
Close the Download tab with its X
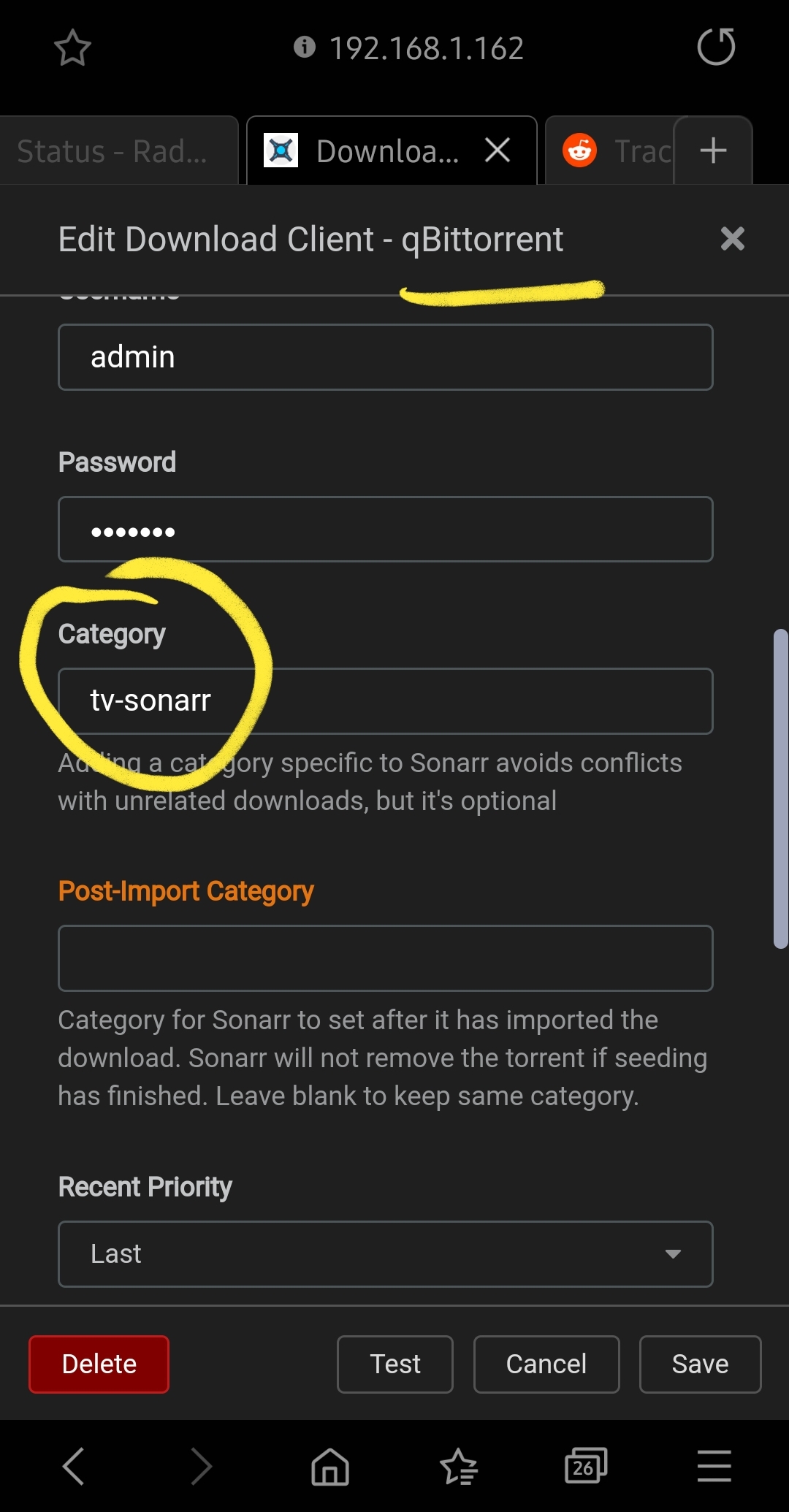(x=498, y=151)
